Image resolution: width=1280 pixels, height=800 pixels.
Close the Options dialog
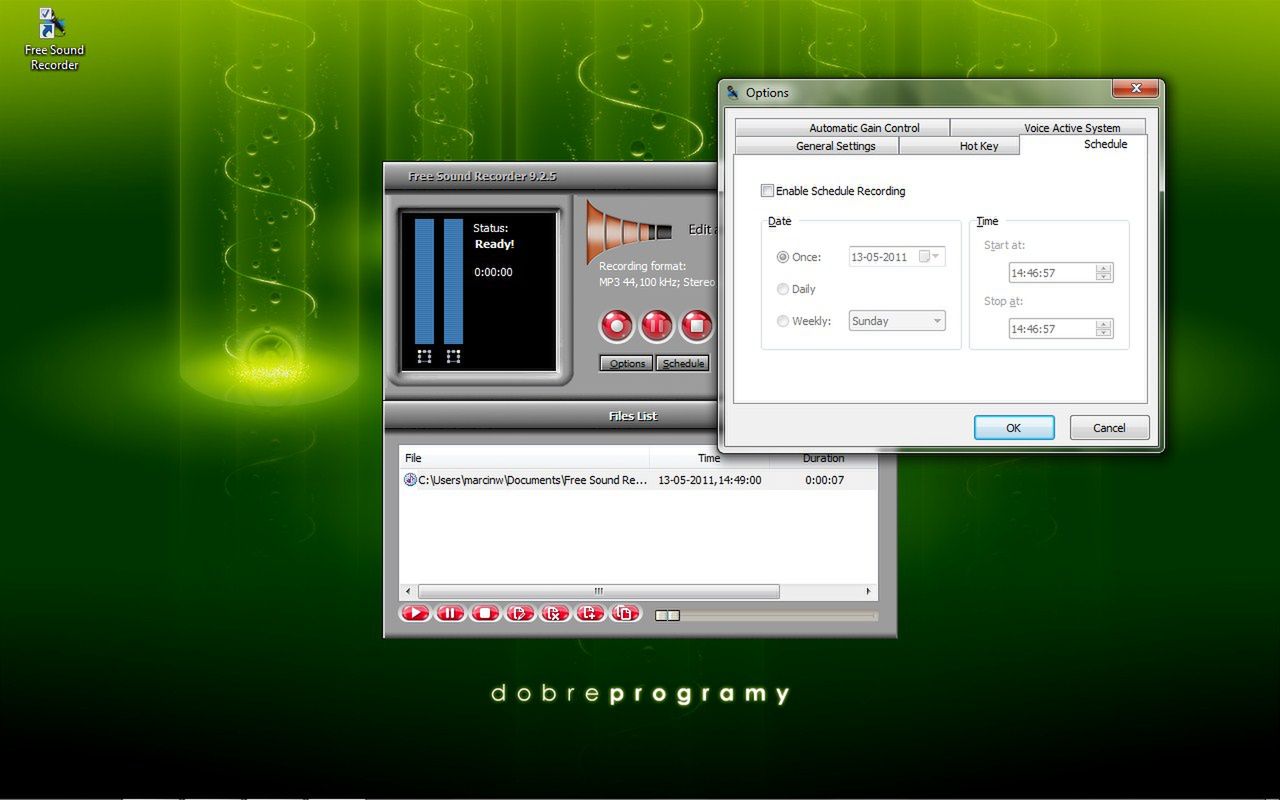click(x=1136, y=89)
